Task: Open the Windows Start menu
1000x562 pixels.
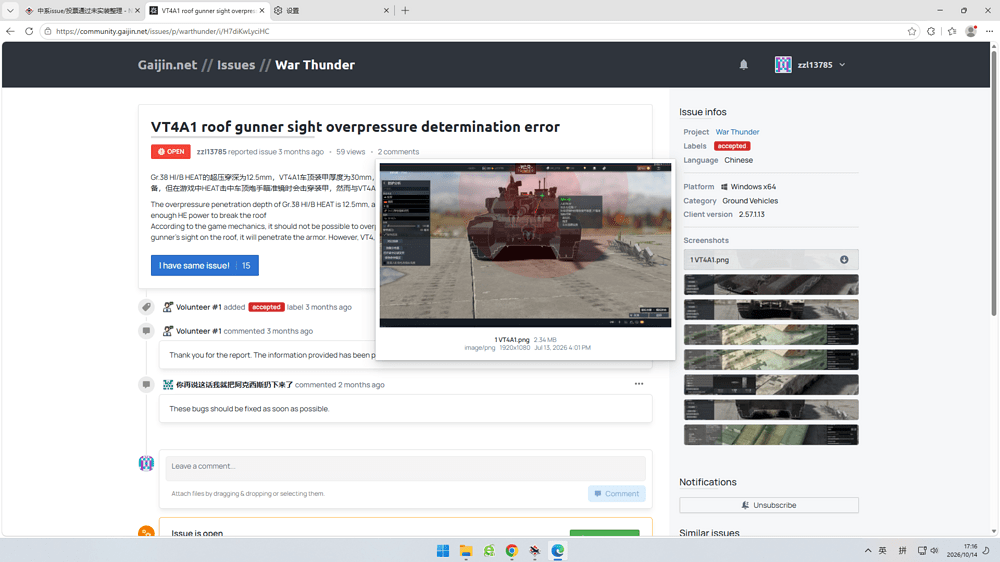Action: pos(443,551)
